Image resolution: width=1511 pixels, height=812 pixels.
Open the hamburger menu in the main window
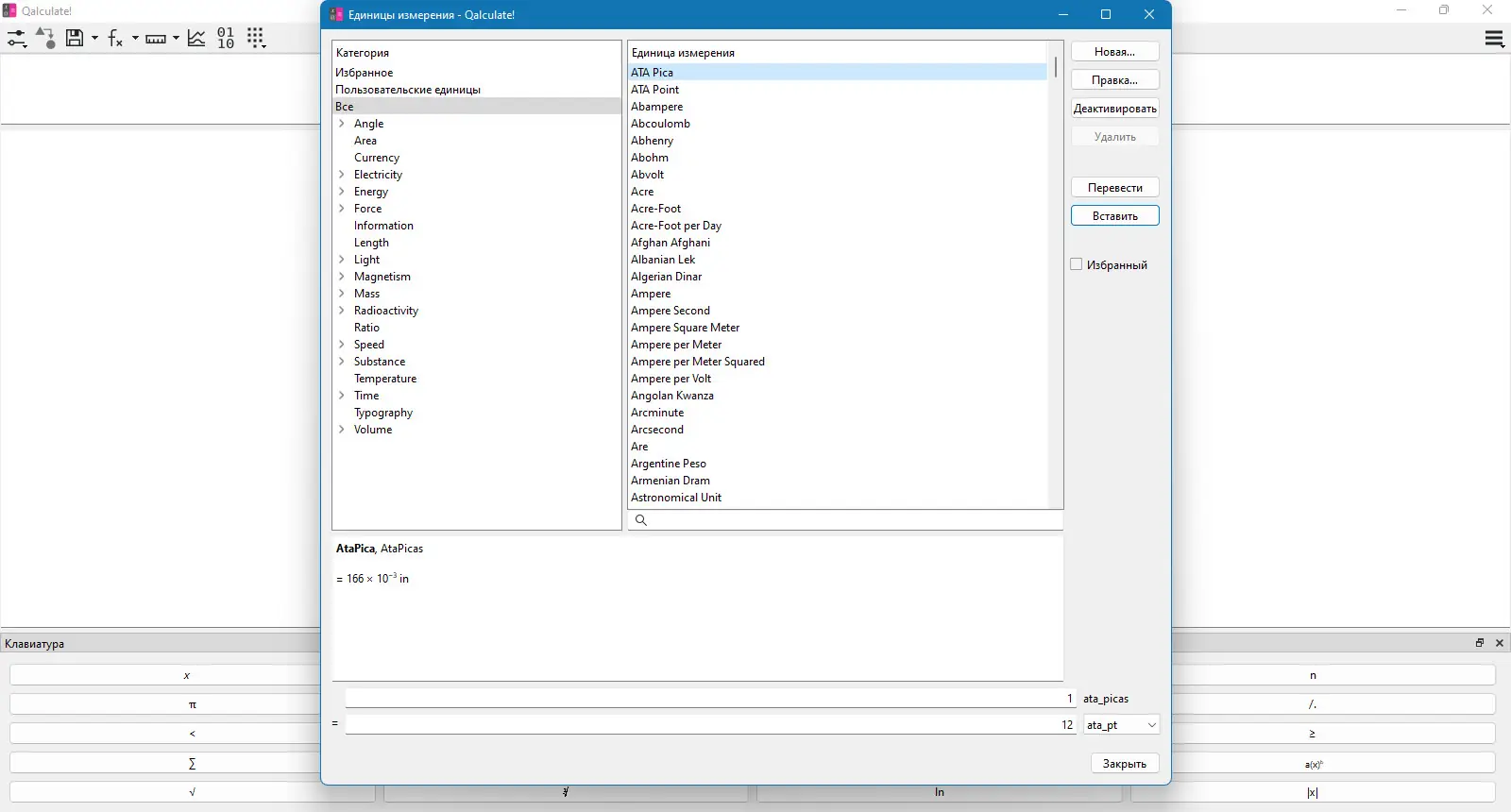pyautogui.click(x=1494, y=39)
